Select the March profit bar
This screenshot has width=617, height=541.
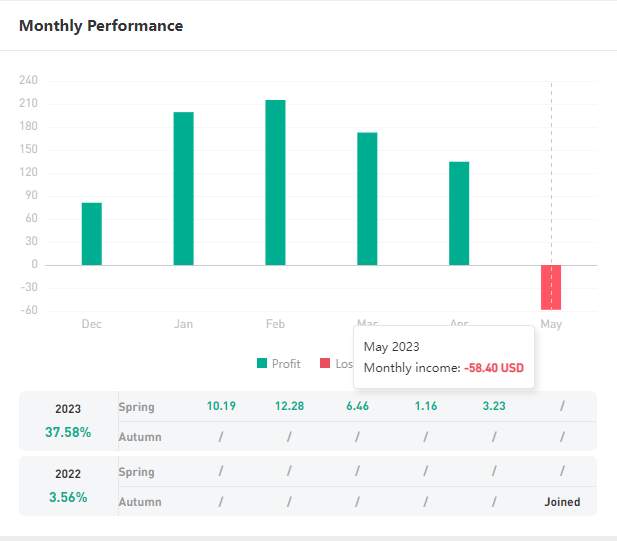367,199
